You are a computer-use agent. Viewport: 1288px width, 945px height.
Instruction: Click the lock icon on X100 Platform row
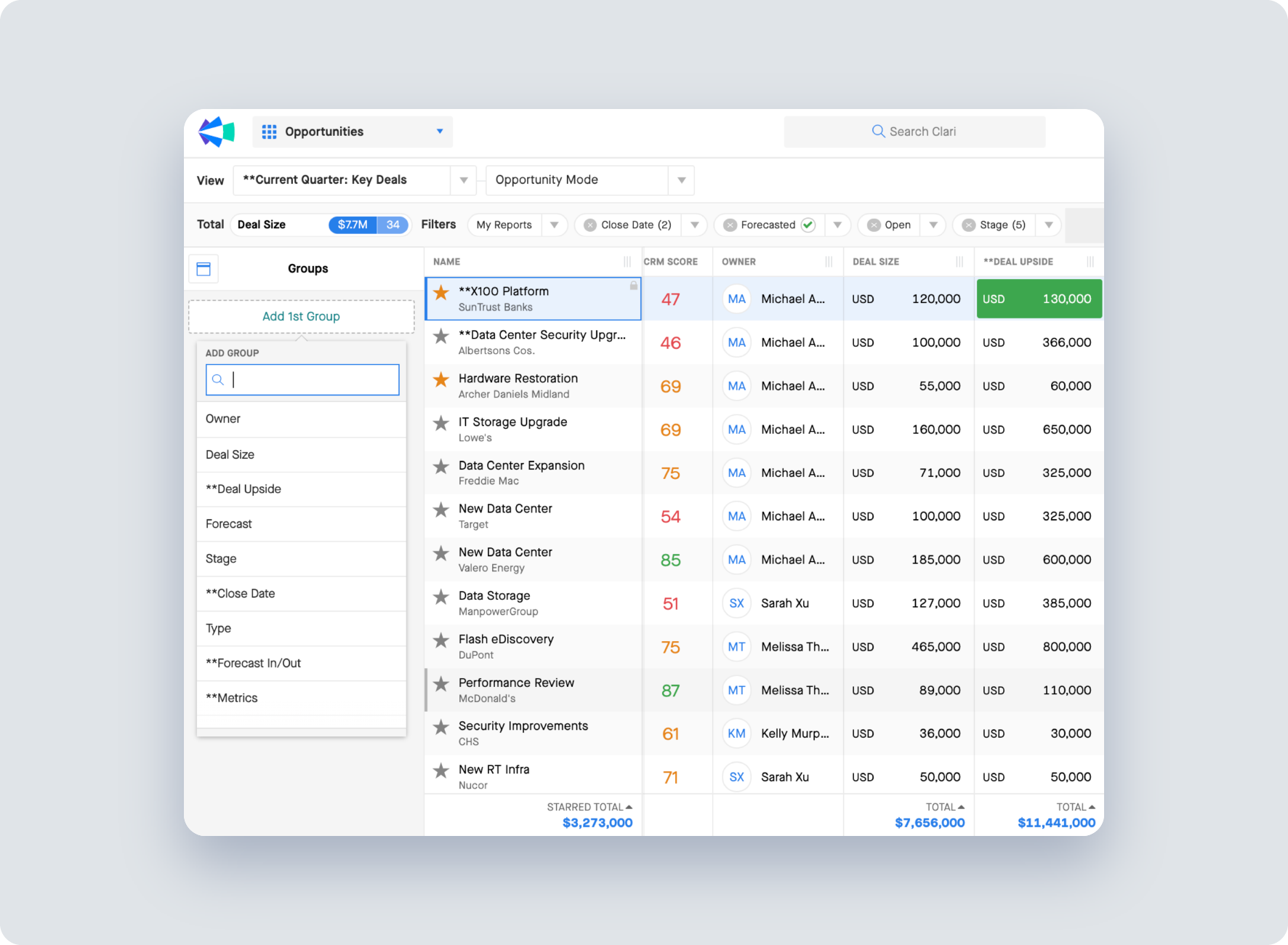coord(634,286)
